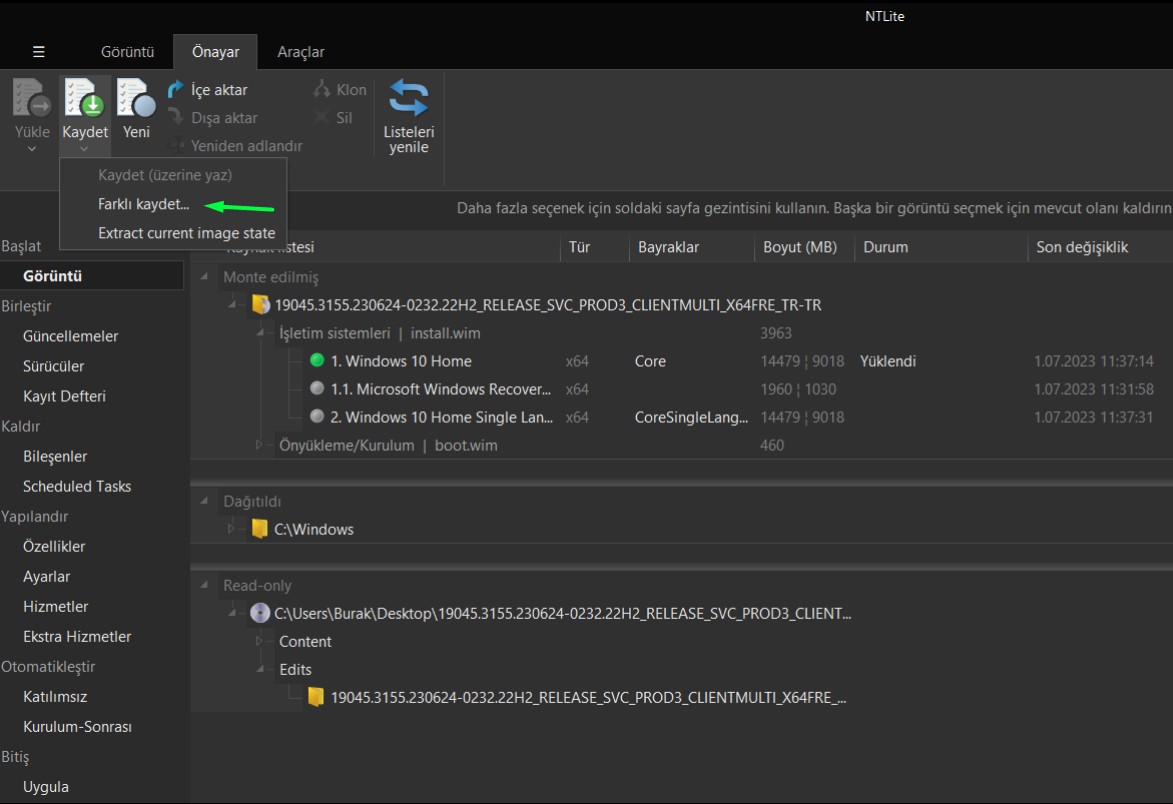Image resolution: width=1173 pixels, height=804 pixels.
Task: Collapse the mounted 19045.3155 image node
Action: 233,304
